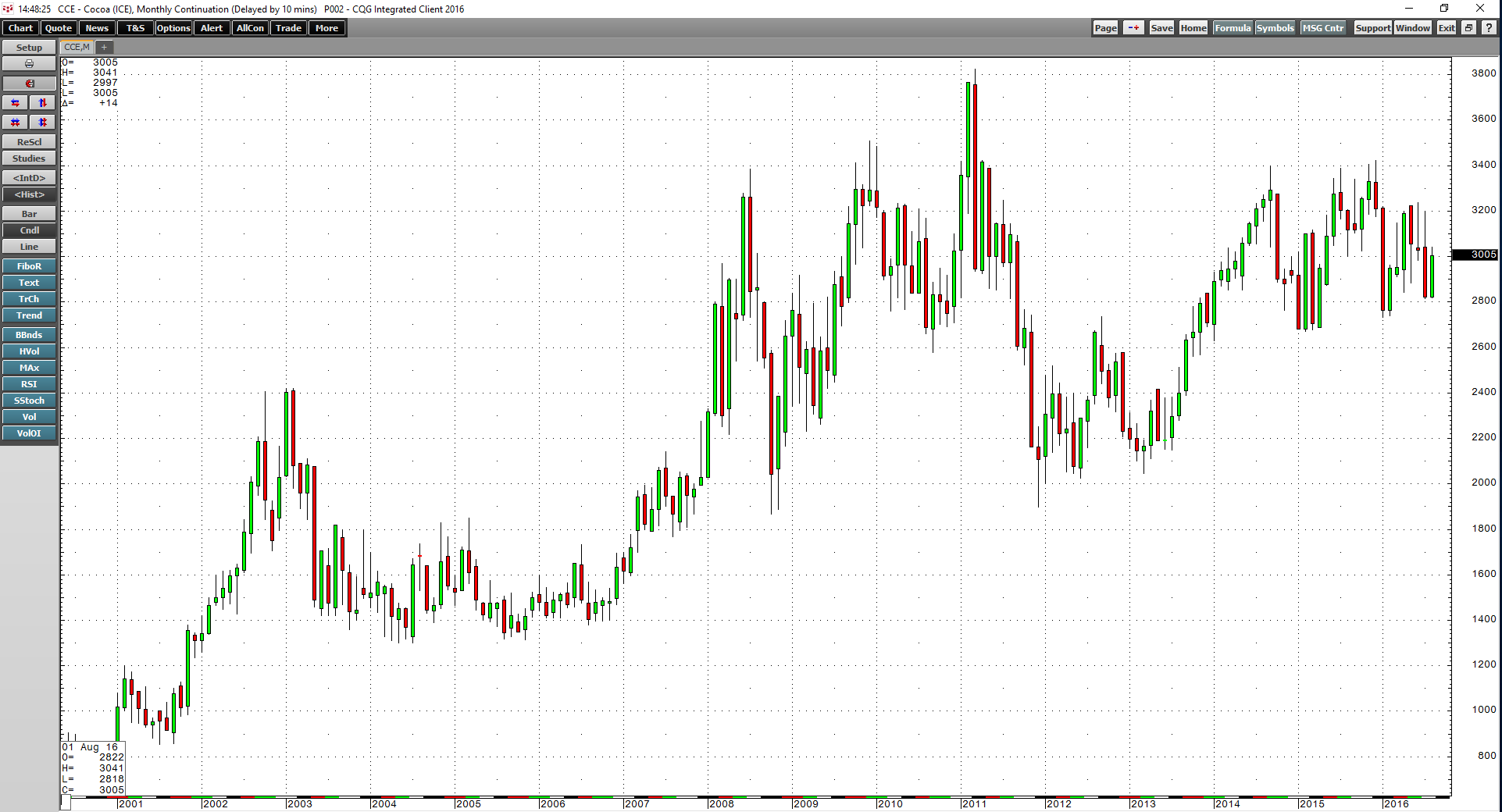This screenshot has height=812, width=1502.
Task: Open the Chart menu
Action: 20,28
